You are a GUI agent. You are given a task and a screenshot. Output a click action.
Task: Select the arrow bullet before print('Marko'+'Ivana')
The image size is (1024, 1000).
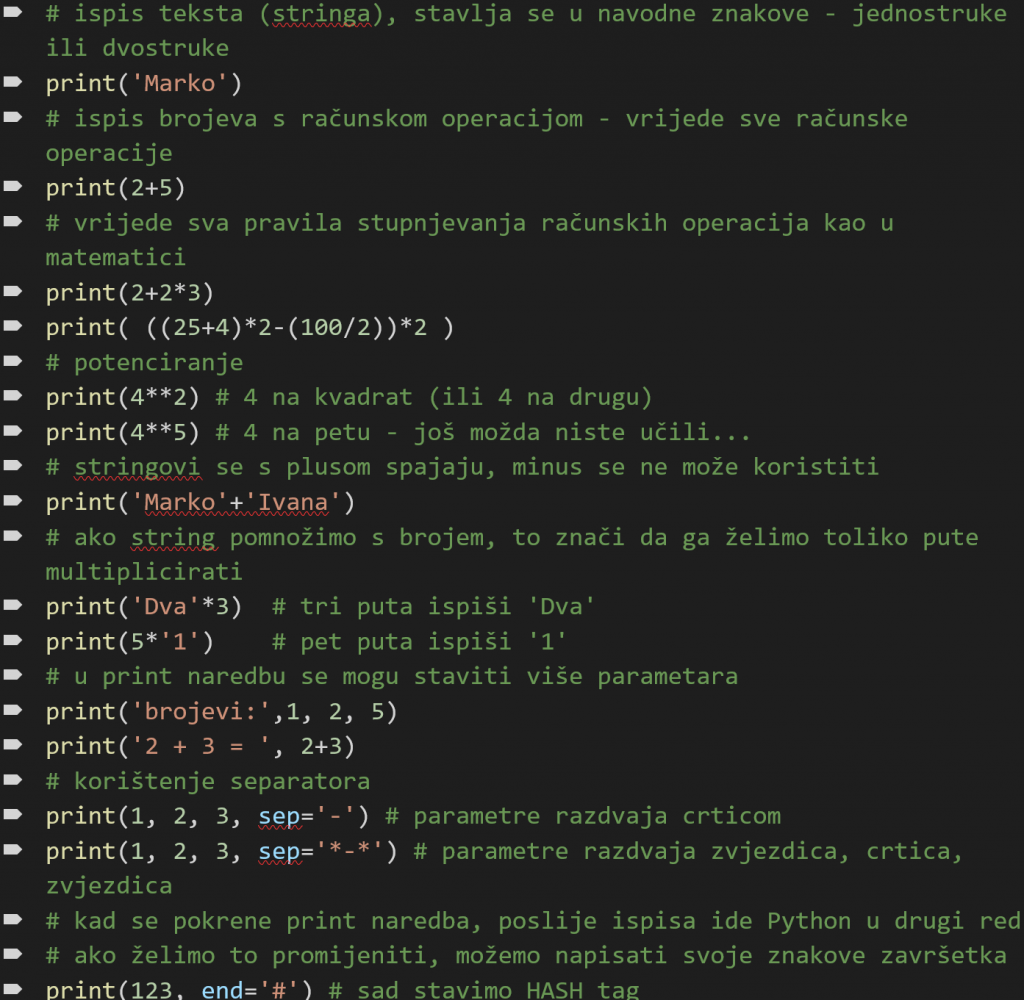(12, 500)
